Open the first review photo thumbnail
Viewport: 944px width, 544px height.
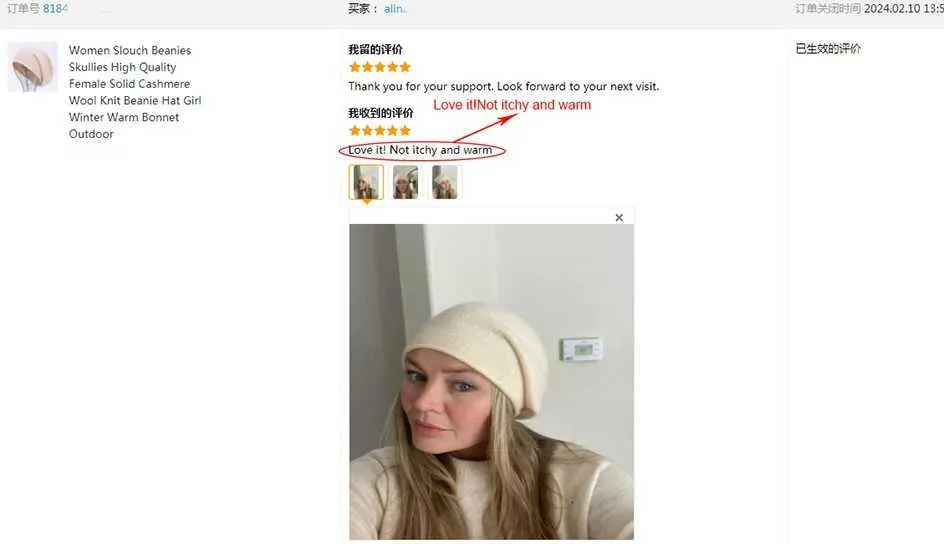(x=366, y=182)
